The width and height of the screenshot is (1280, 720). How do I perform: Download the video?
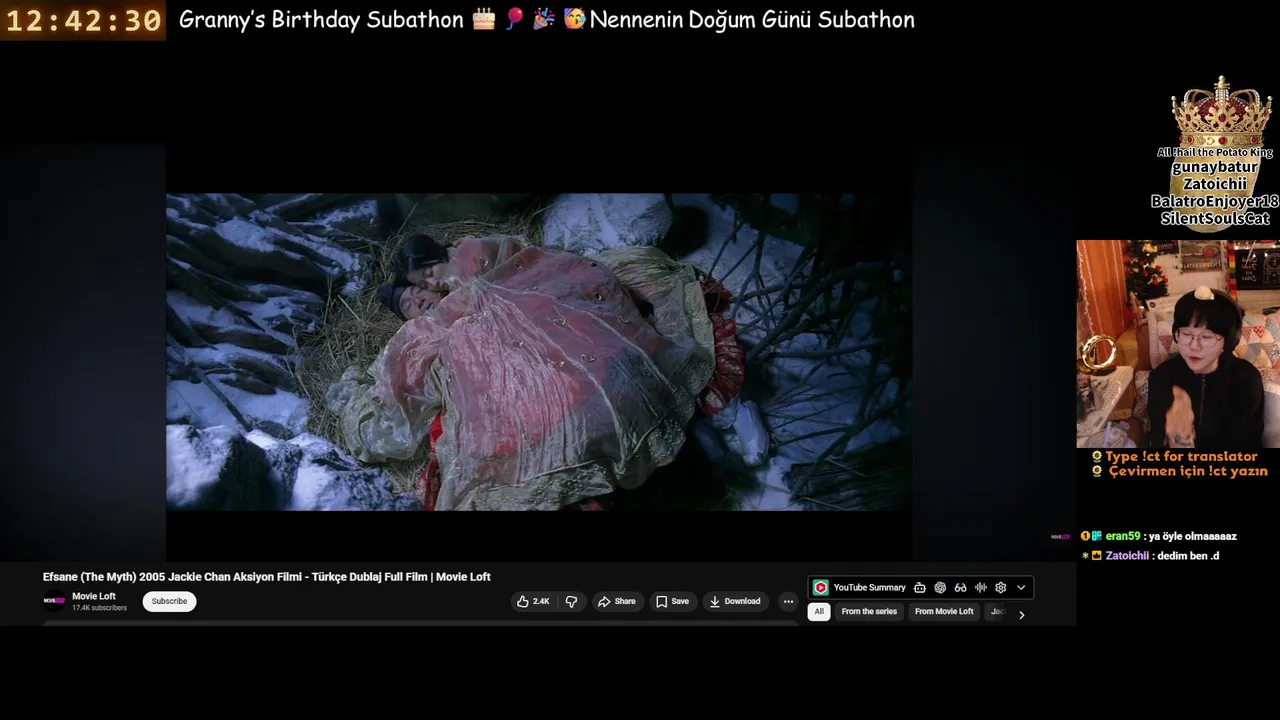pos(735,601)
